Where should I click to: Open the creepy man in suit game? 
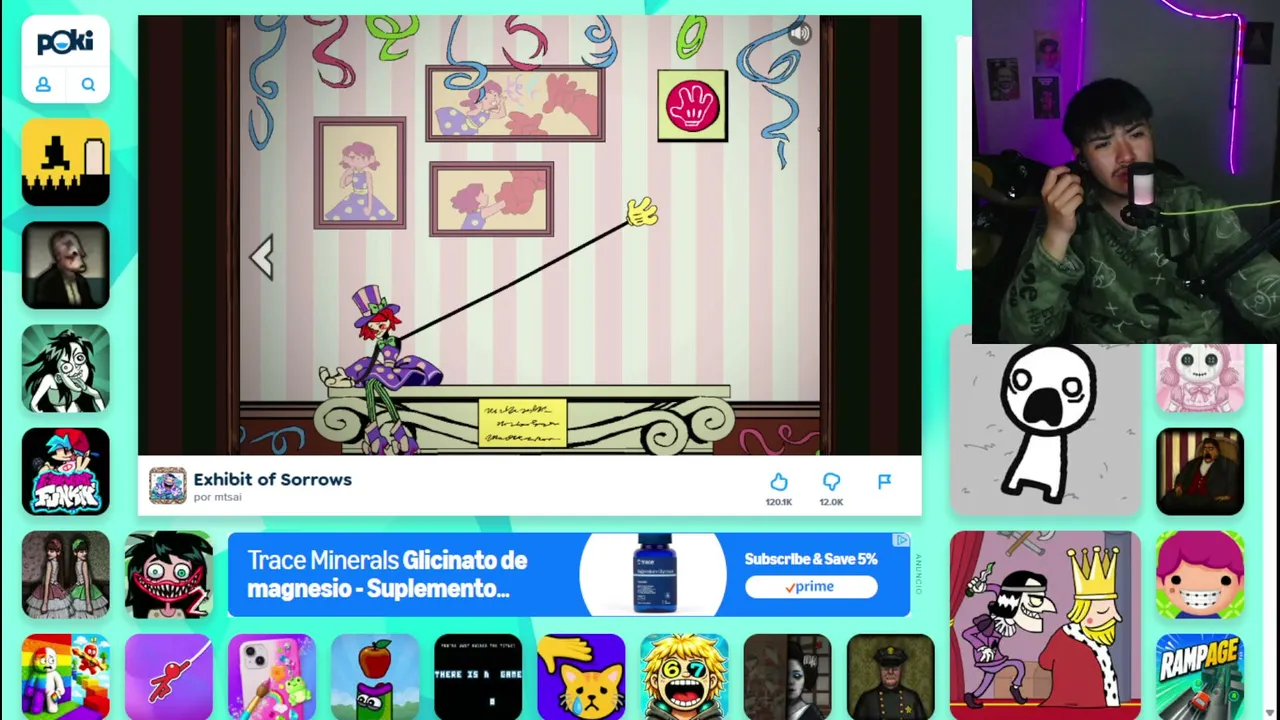point(66,265)
